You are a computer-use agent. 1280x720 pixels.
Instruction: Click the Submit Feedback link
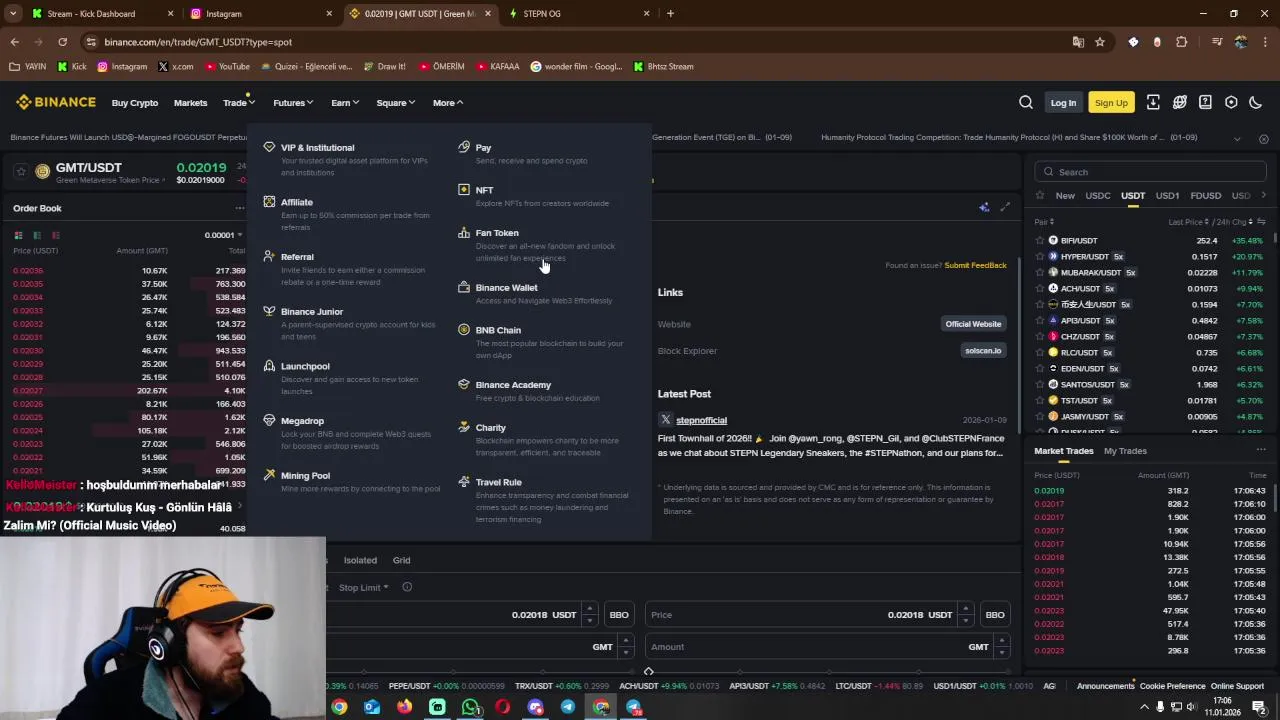975,265
